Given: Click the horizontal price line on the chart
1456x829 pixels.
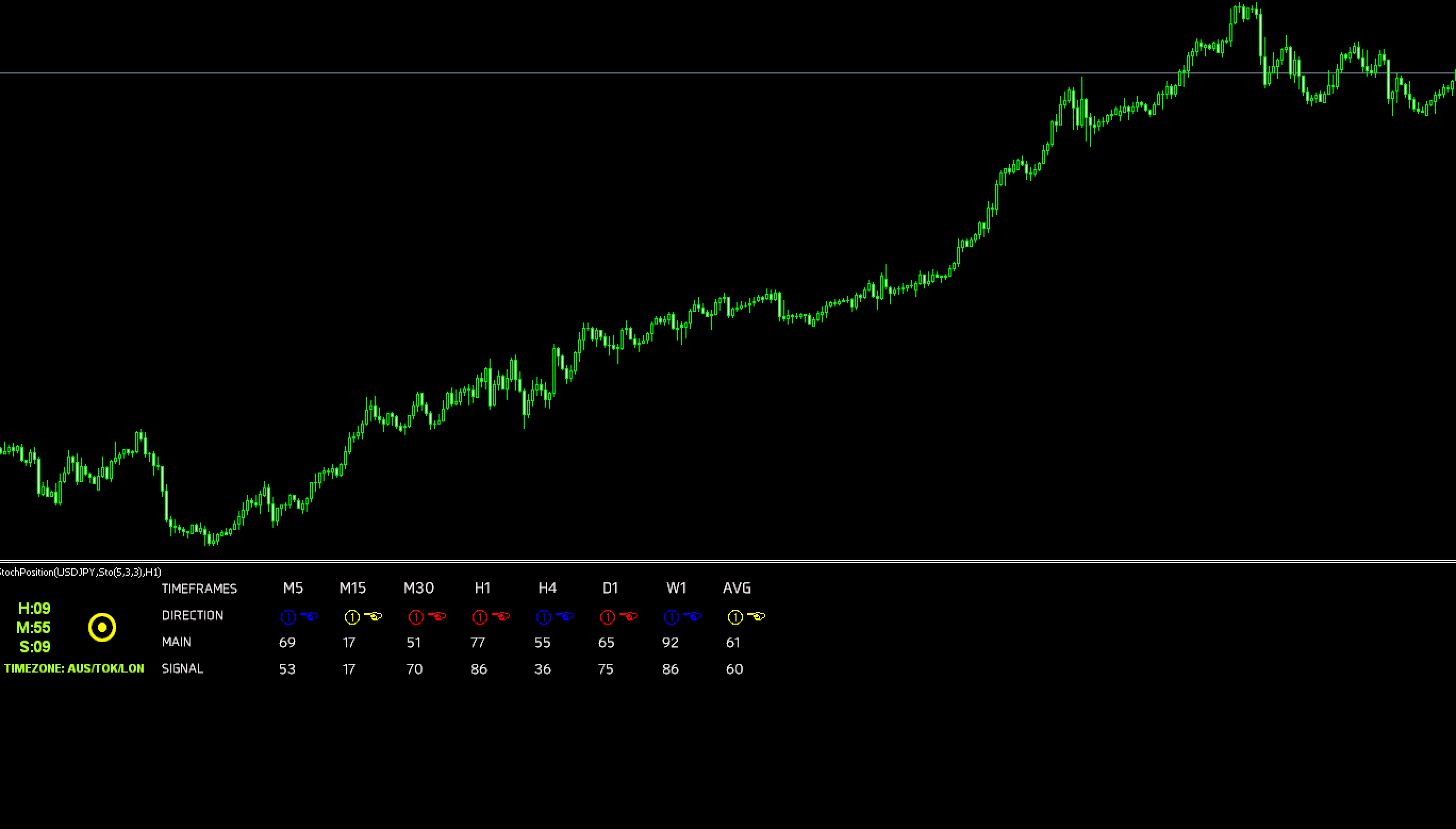Looking at the screenshot, I should [x=727, y=73].
